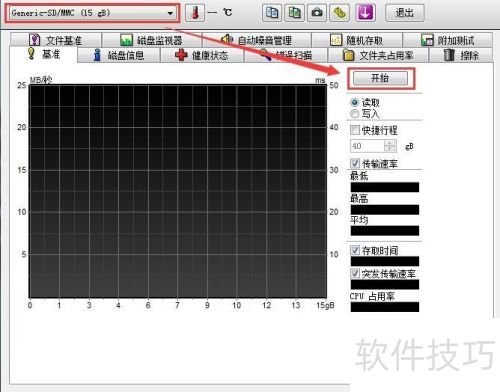Click the yellow options tag icon
This screenshot has height=392, width=500.
339,13
